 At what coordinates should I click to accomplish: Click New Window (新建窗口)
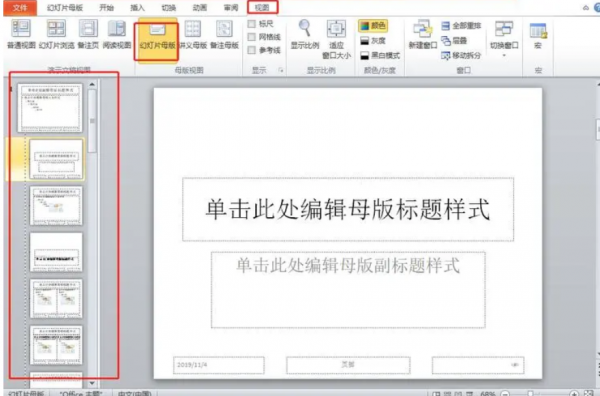pyautogui.click(x=422, y=34)
